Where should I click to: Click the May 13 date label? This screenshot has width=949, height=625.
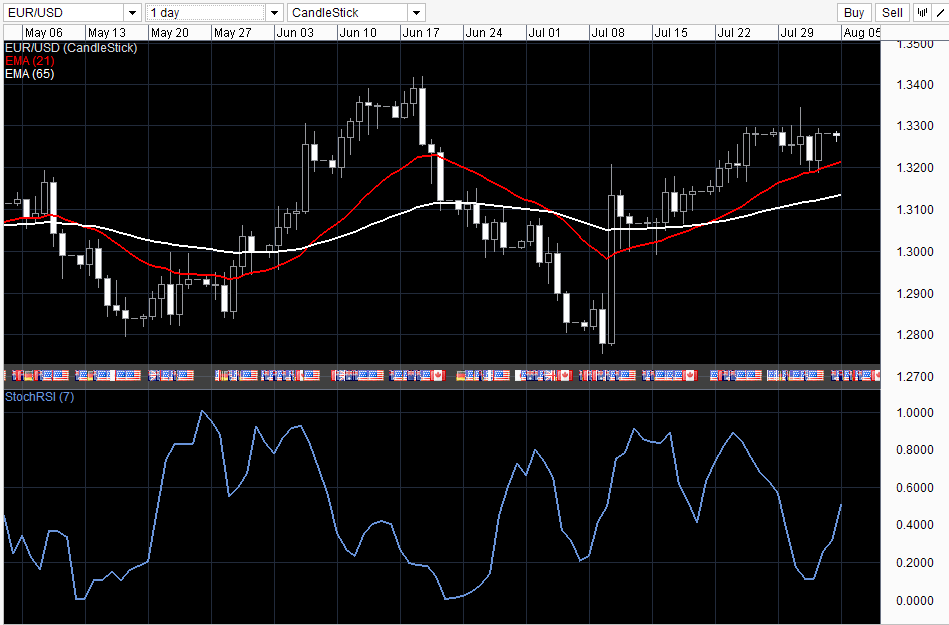click(107, 33)
